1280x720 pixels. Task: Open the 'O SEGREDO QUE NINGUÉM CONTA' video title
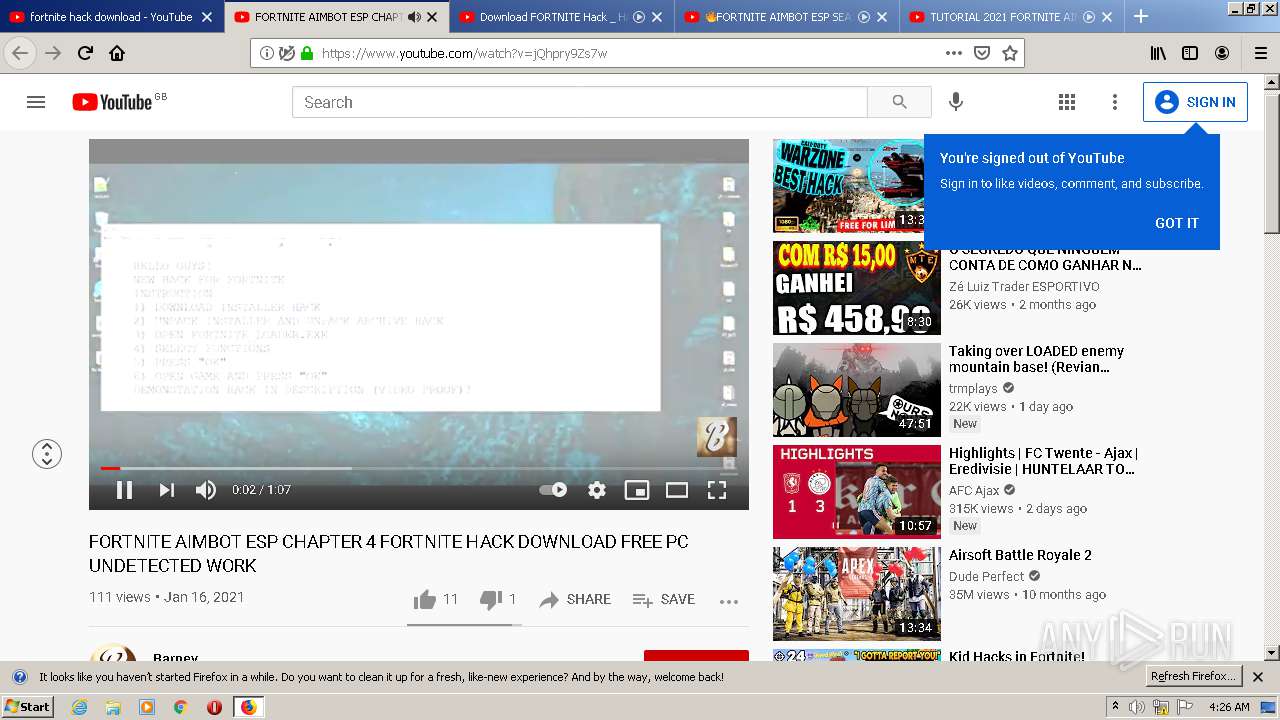click(1045, 258)
